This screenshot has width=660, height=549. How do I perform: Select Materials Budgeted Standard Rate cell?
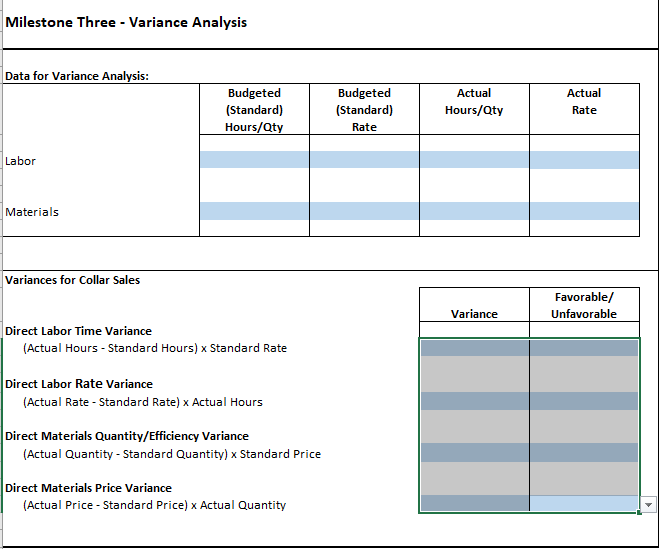pyautogui.click(x=364, y=211)
